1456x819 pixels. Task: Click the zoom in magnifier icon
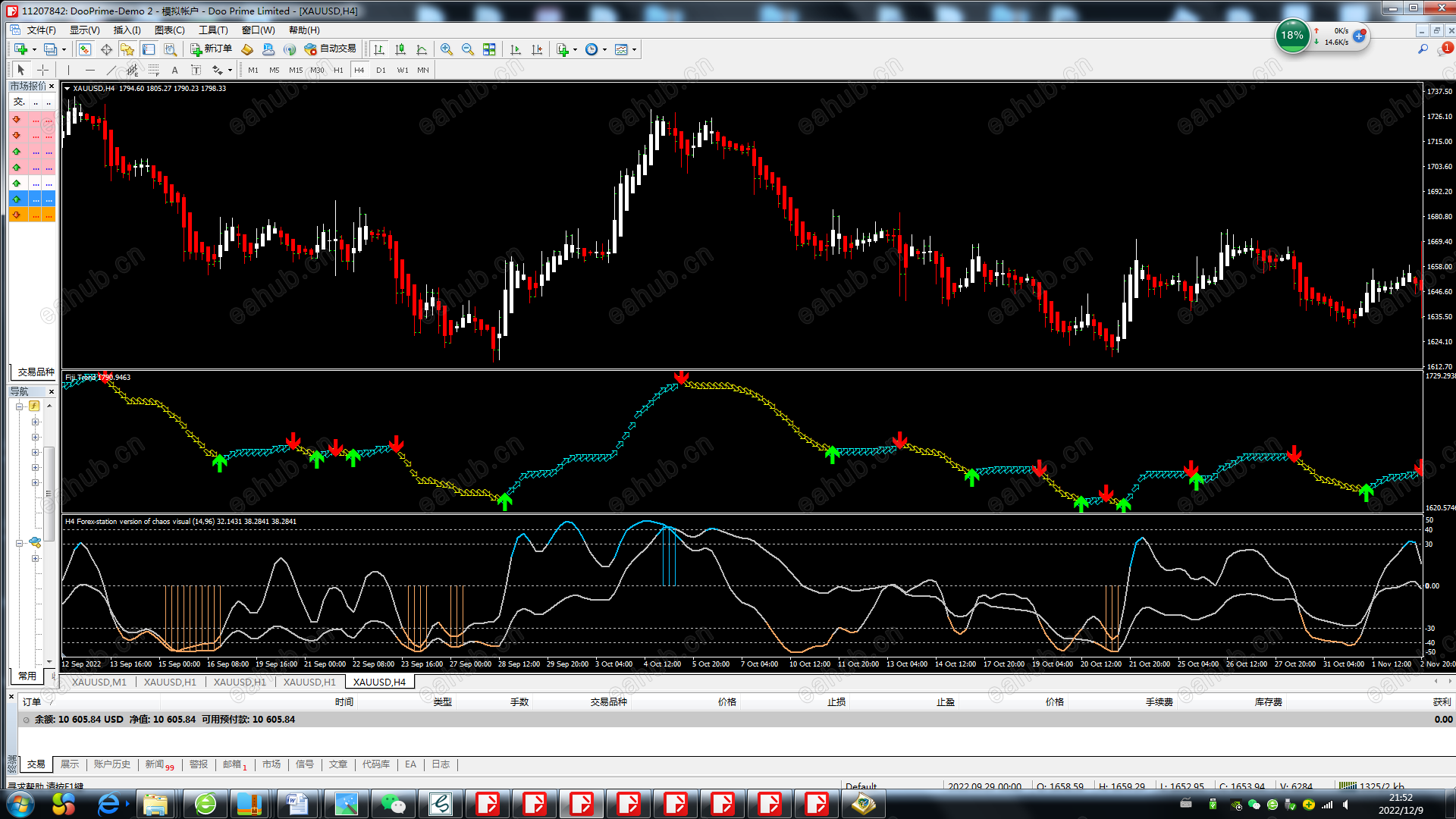point(447,49)
